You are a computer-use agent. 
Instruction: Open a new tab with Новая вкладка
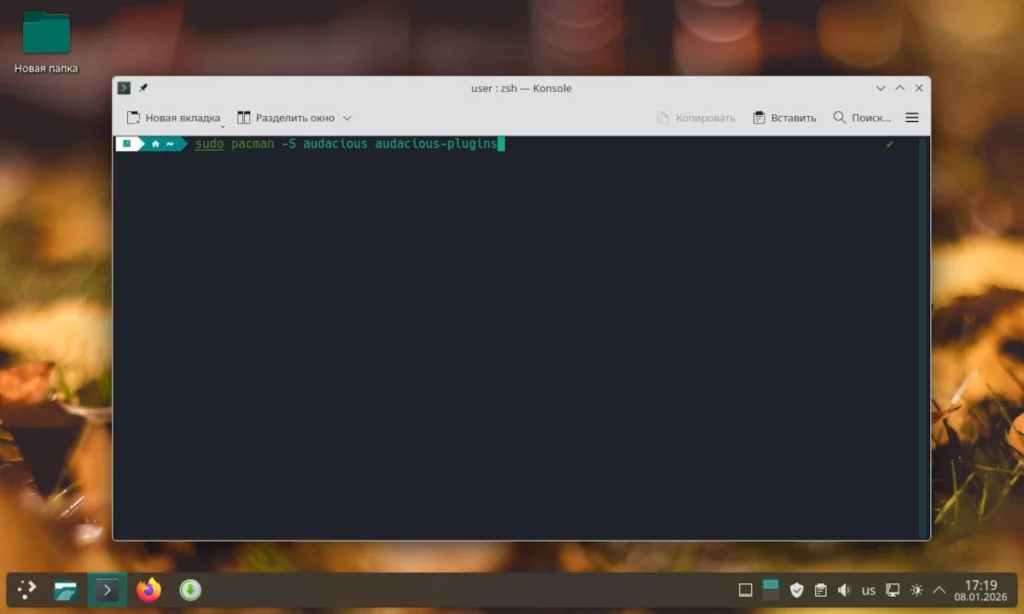tap(174, 118)
